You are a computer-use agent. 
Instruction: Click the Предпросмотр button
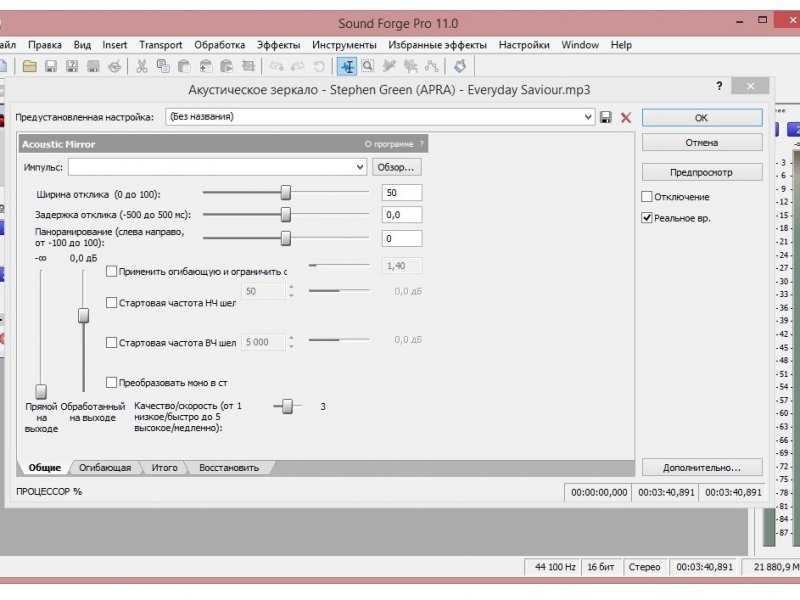(702, 172)
